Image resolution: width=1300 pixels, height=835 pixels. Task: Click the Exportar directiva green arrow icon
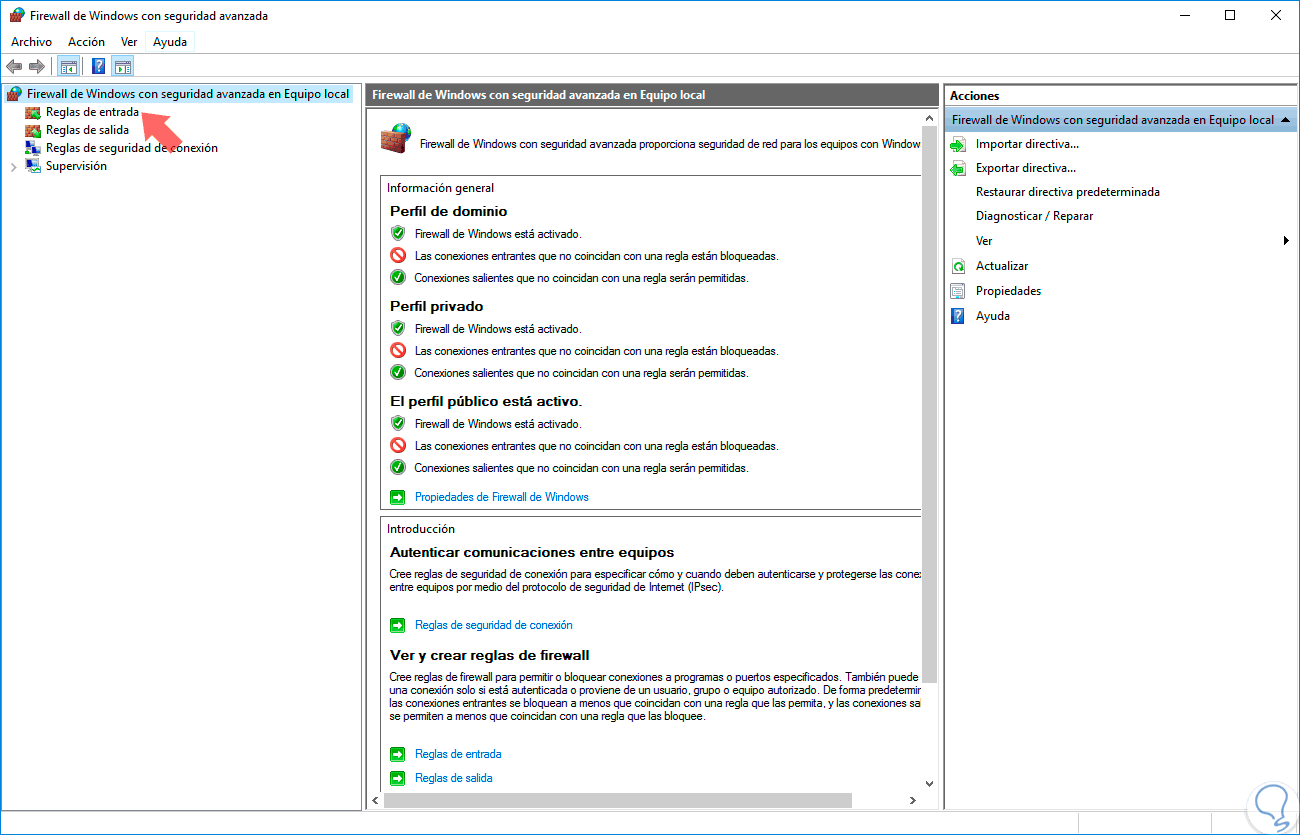958,168
